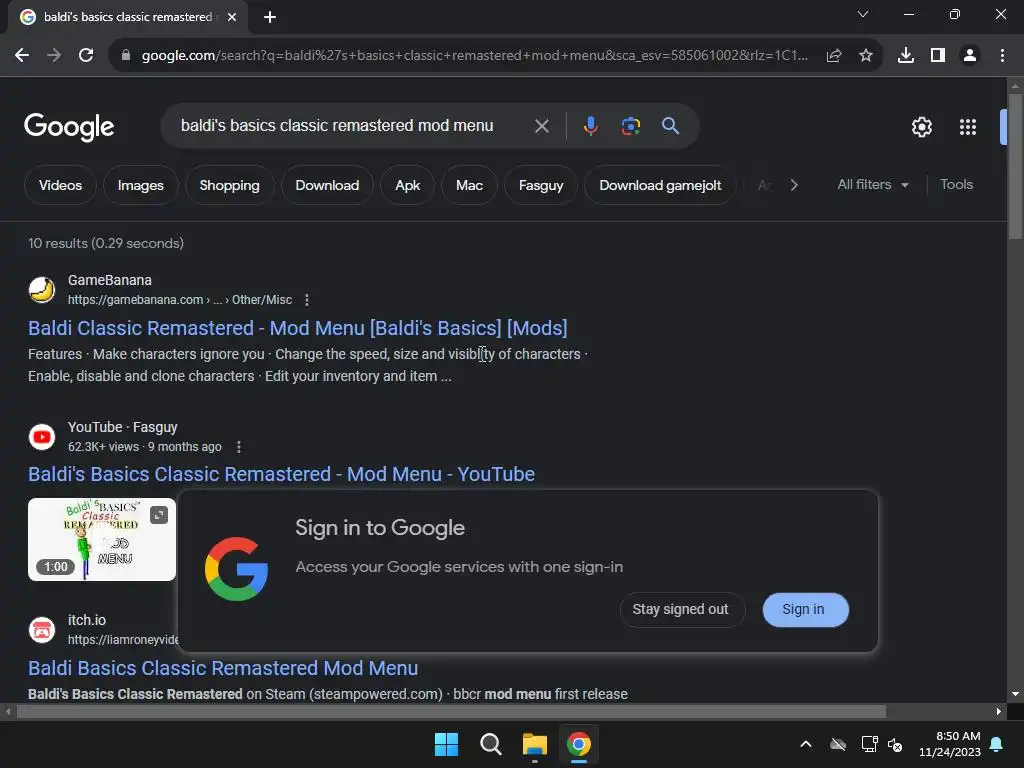Open a new browser tab

(x=270, y=17)
